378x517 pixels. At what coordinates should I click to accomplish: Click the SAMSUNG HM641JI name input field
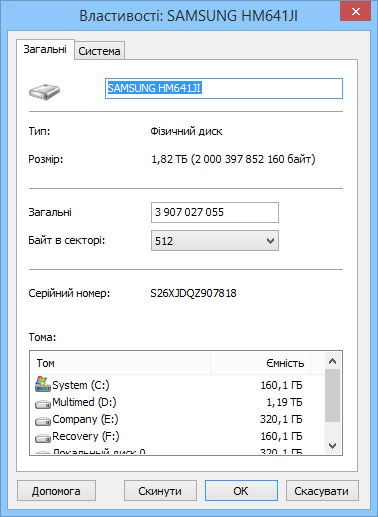pyautogui.click(x=224, y=88)
